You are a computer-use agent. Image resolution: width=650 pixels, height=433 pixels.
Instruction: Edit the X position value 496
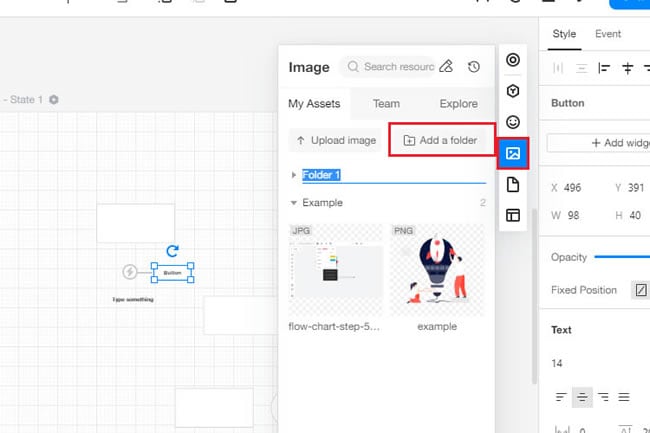pos(572,188)
